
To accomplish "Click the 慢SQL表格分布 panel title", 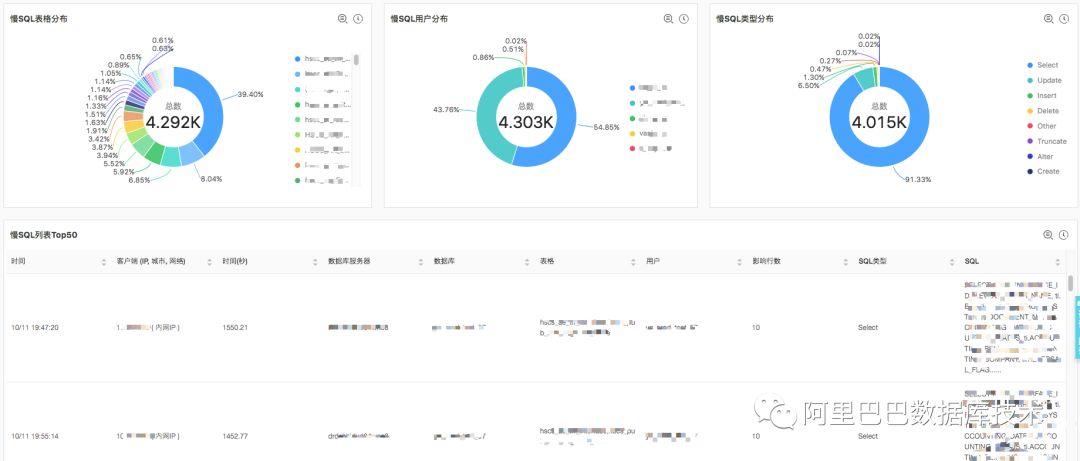I will coord(39,19).
